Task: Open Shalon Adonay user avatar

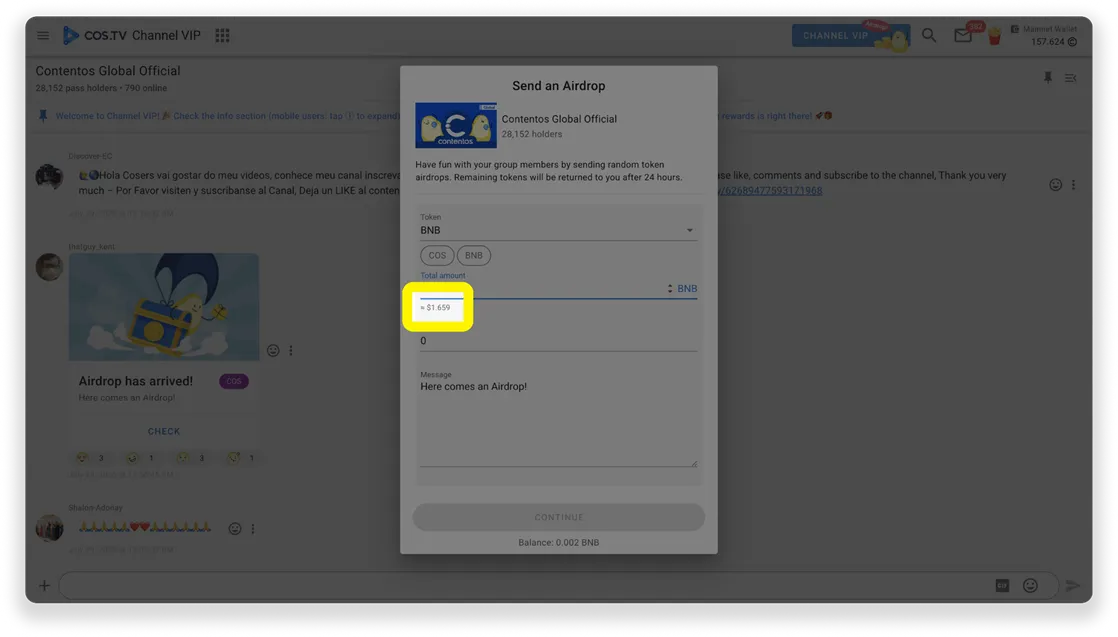Action: 49,528
